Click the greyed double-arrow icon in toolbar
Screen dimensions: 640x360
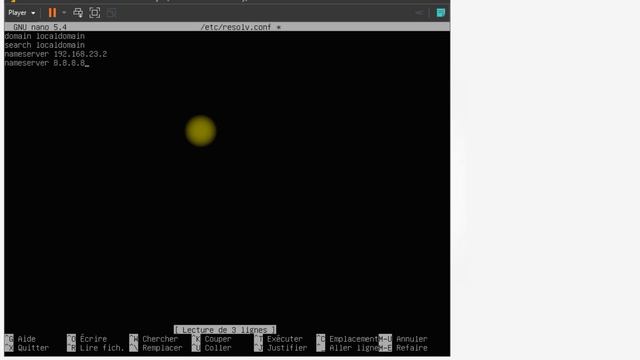[420, 13]
